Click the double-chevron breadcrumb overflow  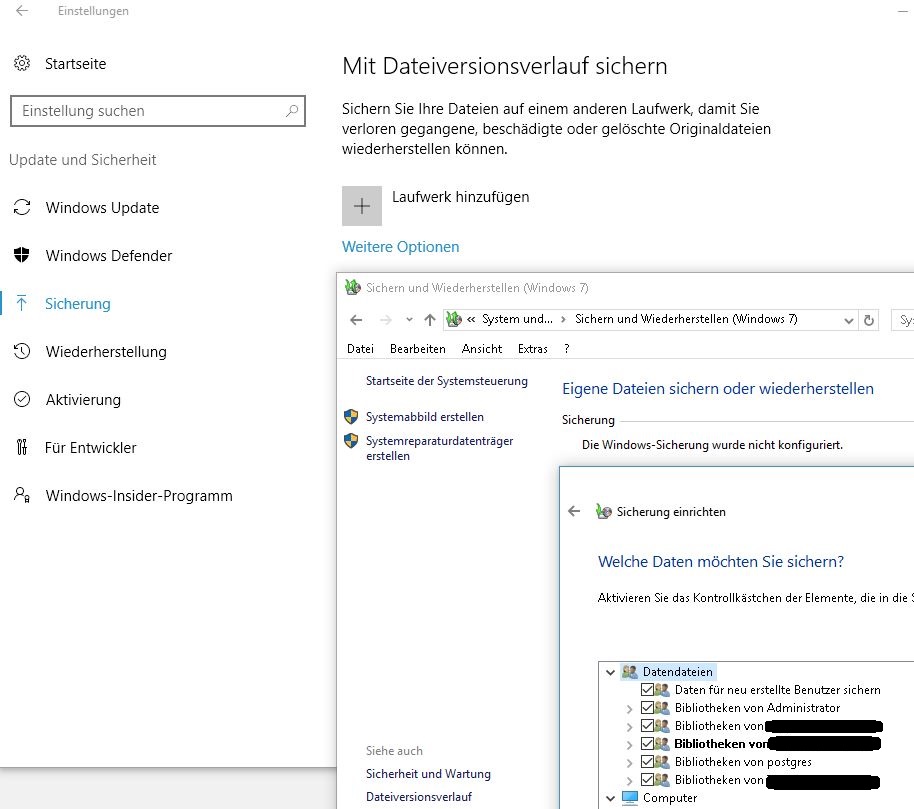tap(471, 319)
